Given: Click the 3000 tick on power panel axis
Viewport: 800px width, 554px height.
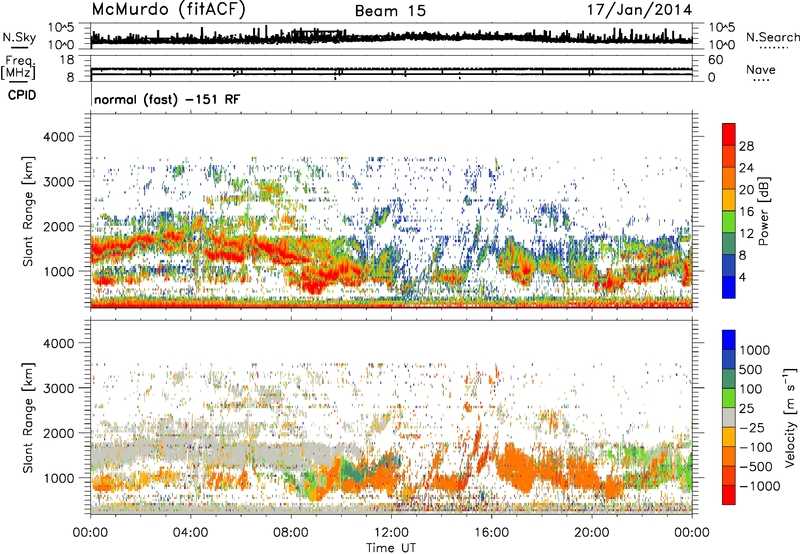Looking at the screenshot, I should pyautogui.click(x=59, y=182).
